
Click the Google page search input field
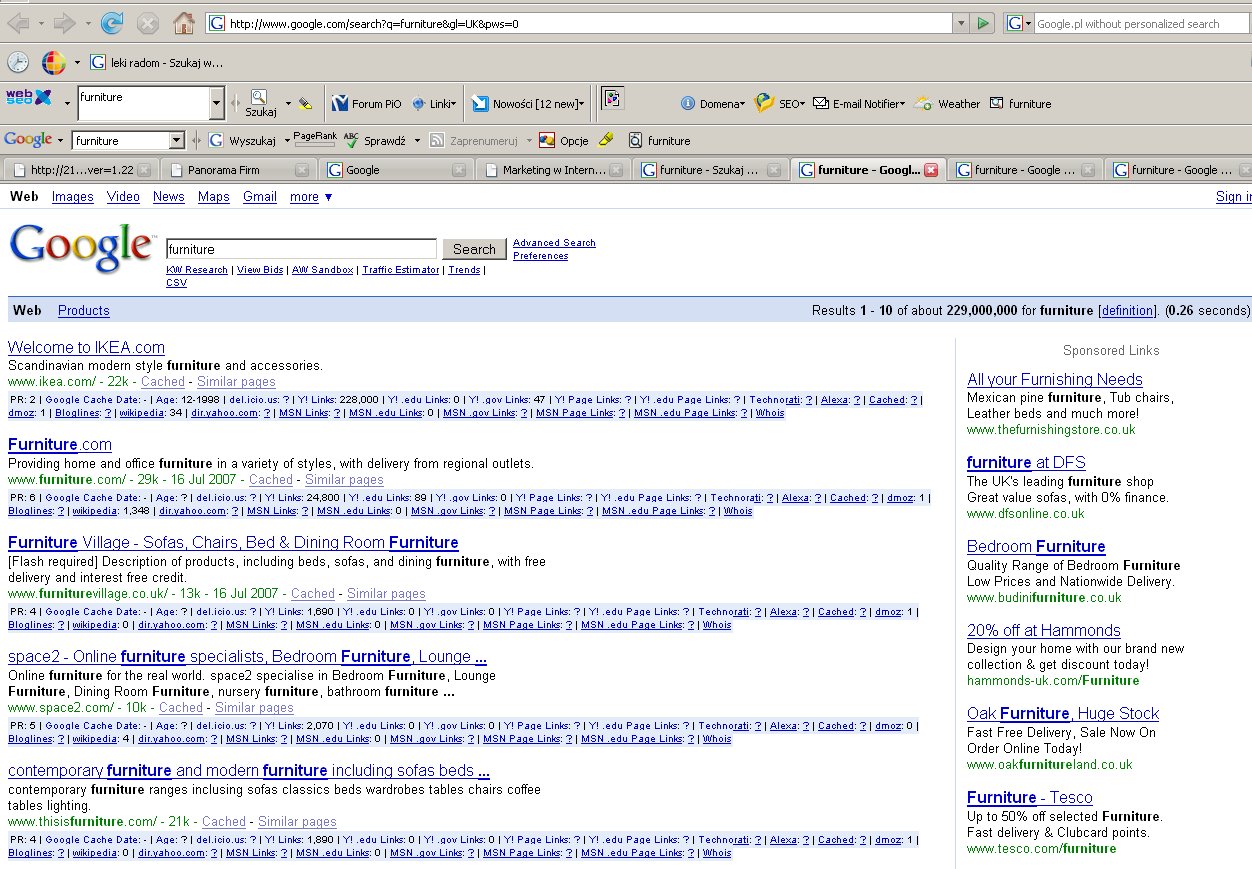[x=301, y=249]
